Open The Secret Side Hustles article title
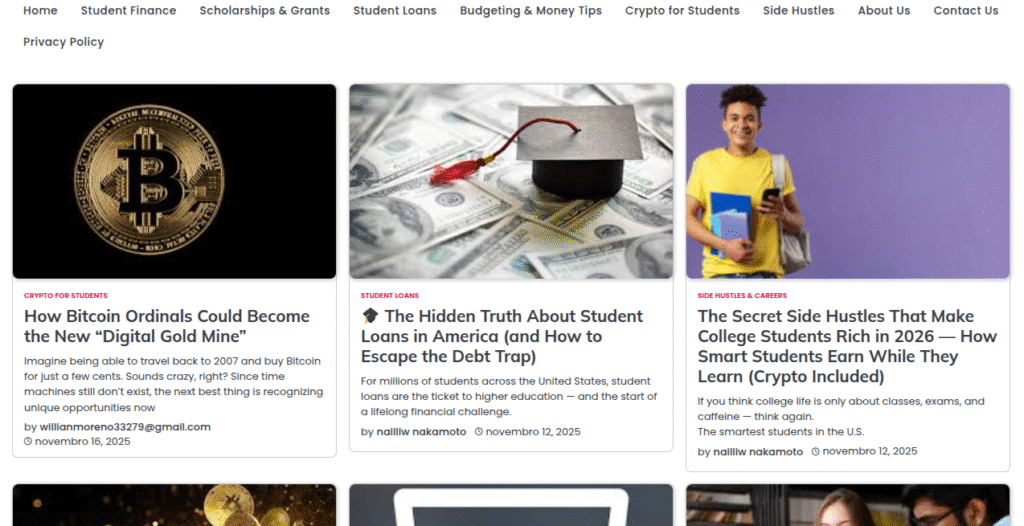This screenshot has width=1024, height=526. 847,346
